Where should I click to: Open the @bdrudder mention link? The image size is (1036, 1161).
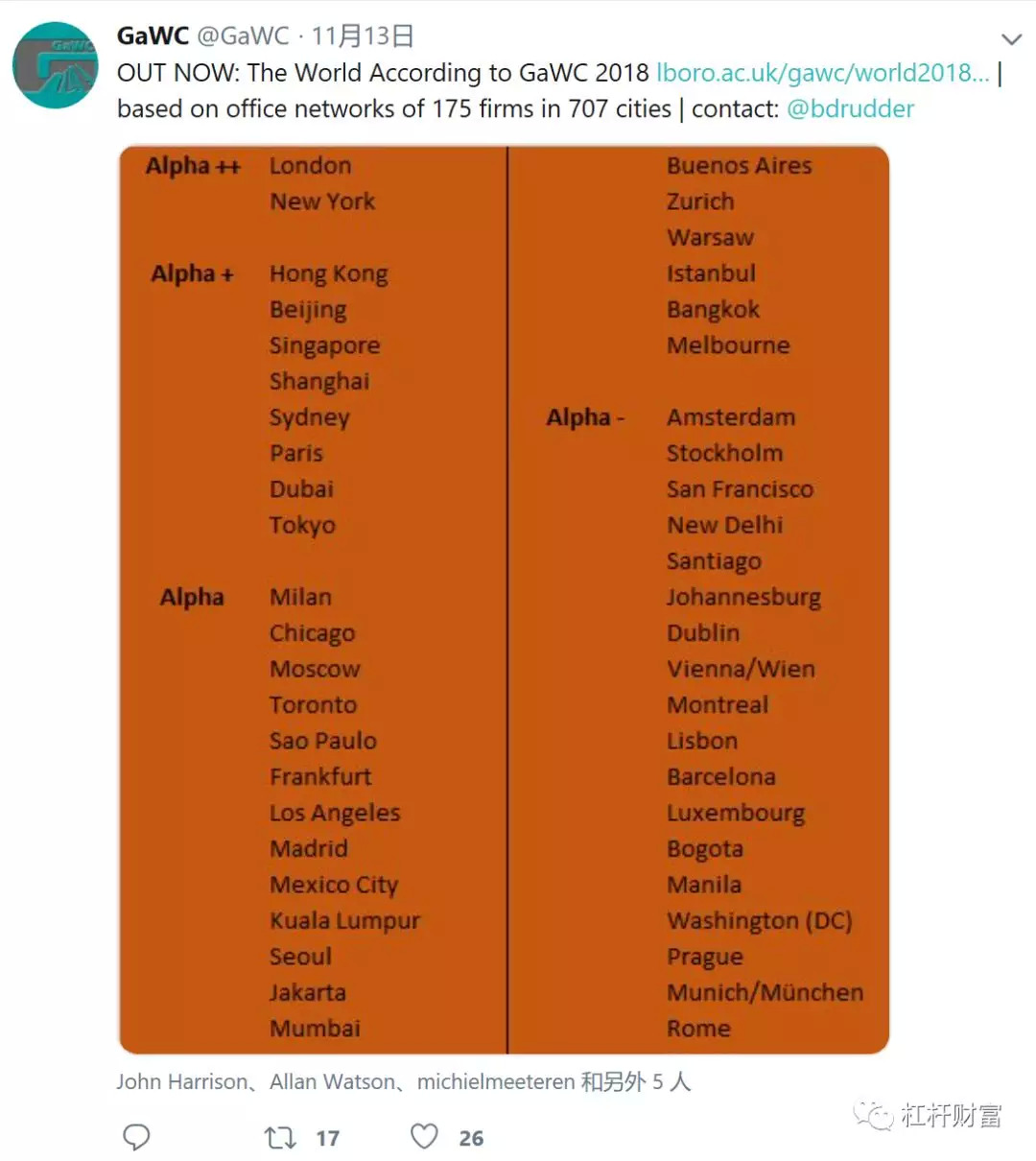coord(850,109)
